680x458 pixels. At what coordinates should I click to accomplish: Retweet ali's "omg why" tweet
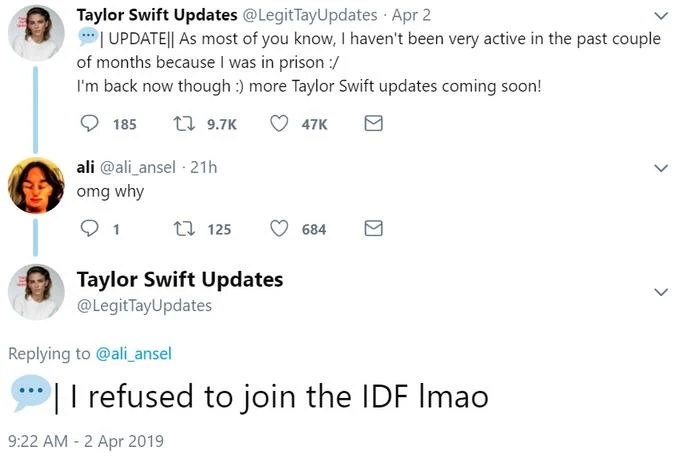pos(181,229)
